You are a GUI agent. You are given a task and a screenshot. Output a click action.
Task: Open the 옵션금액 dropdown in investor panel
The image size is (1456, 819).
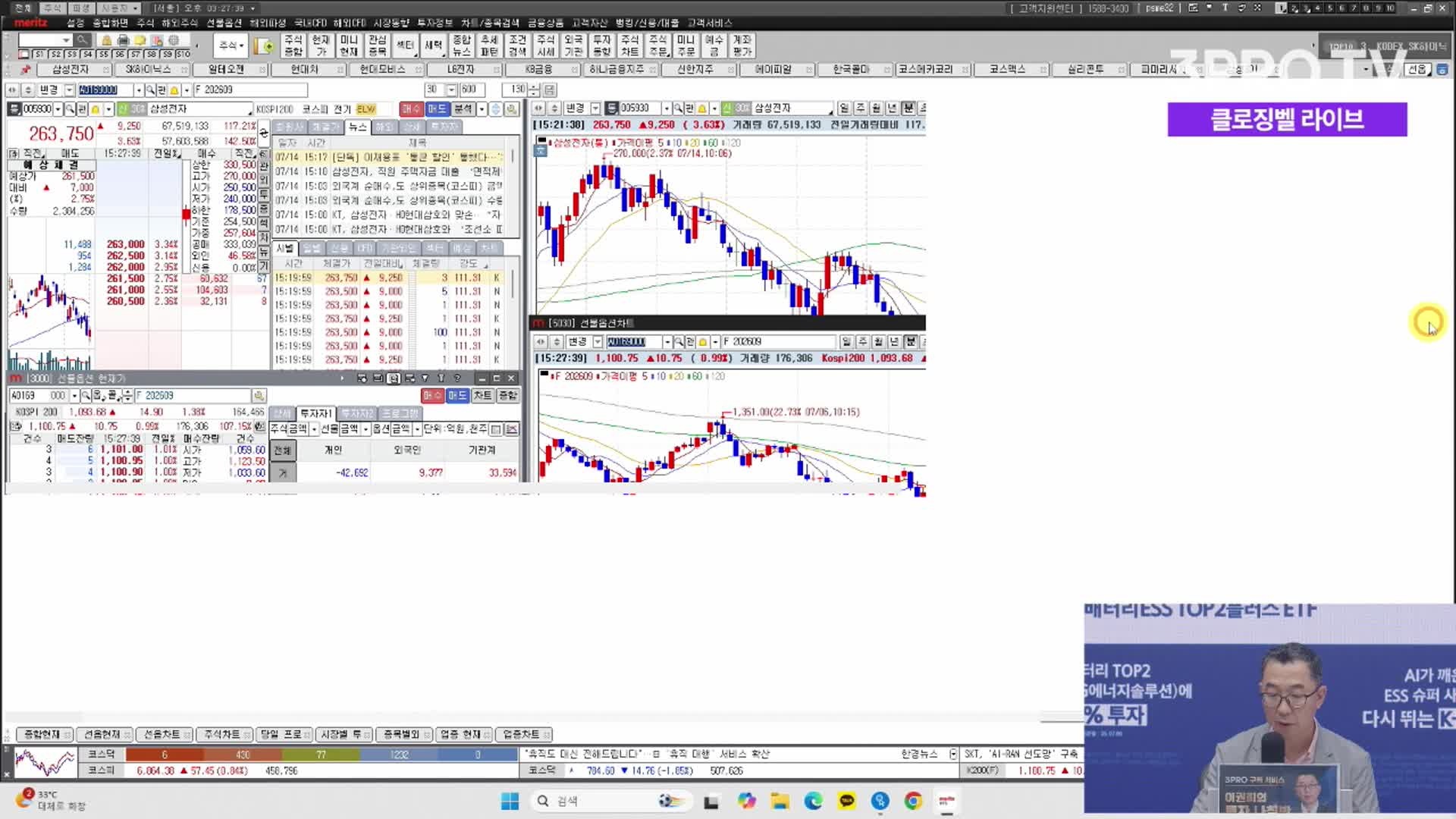pos(417,429)
